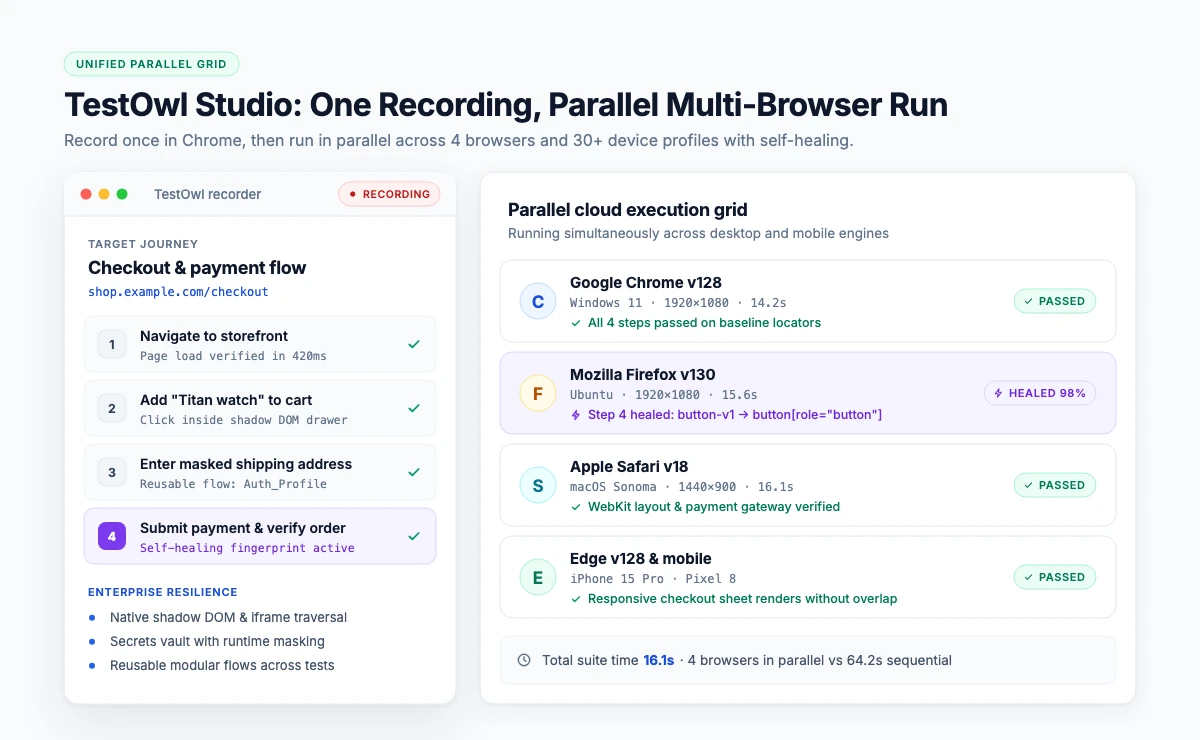Open the Edge v128 & mobile result card
Viewport: 1200px width, 740px height.
click(808, 577)
